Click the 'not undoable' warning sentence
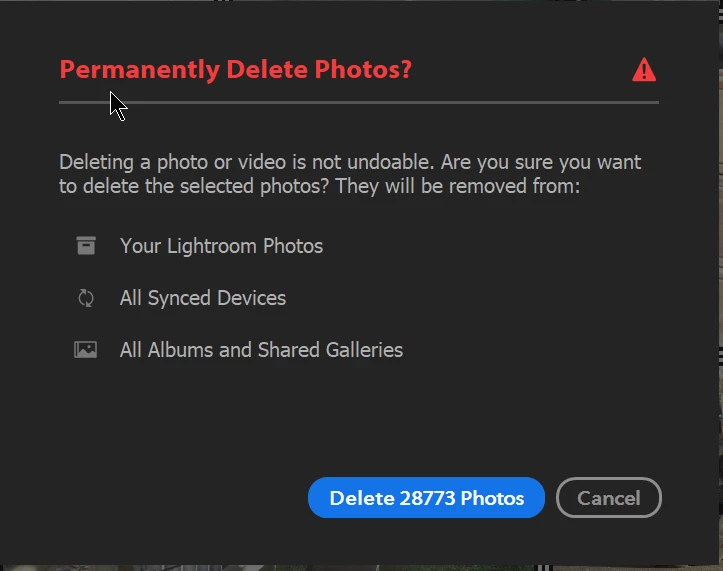 click(x=246, y=162)
